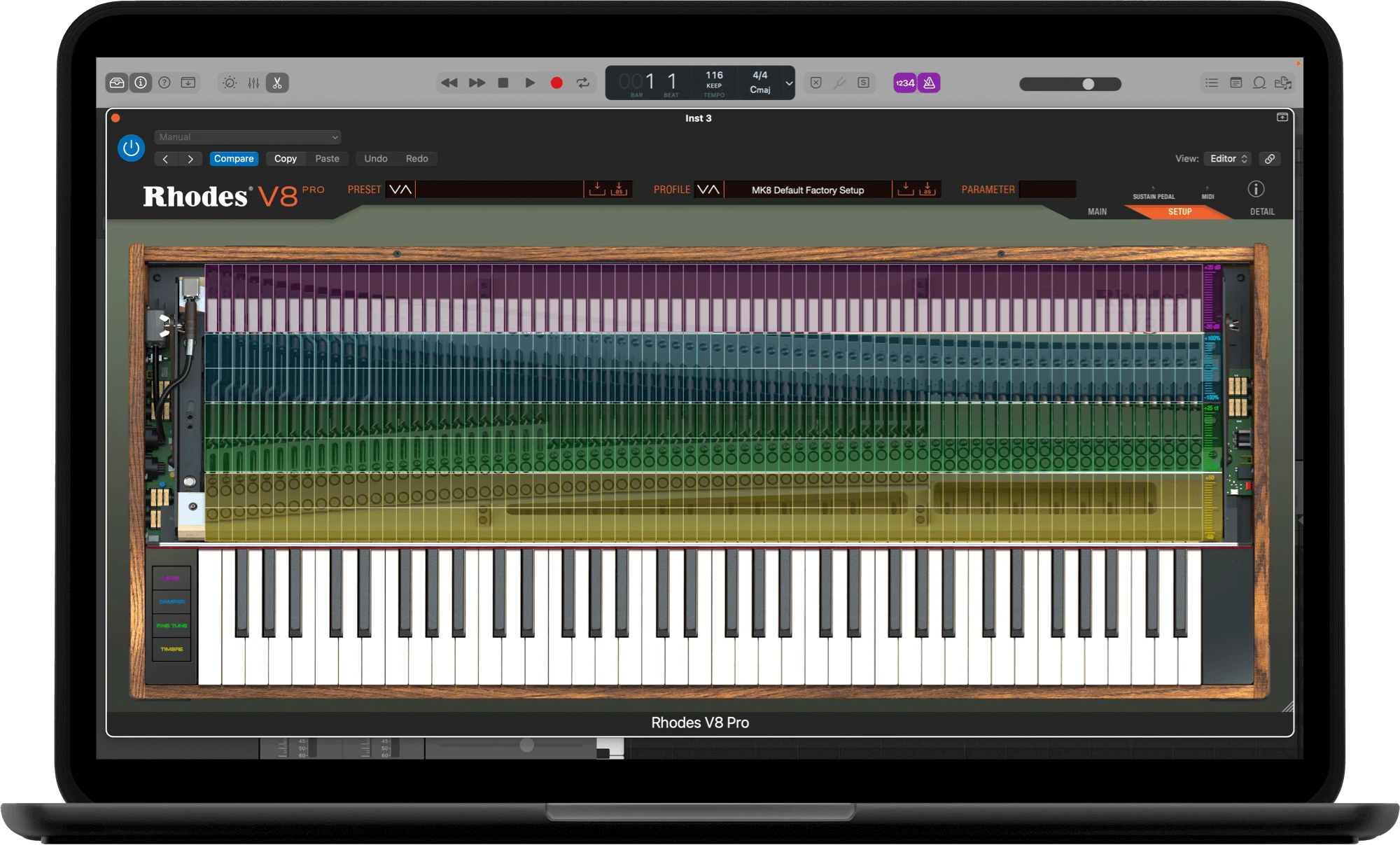The height and width of the screenshot is (845, 1400).
Task: Open the Manual settings dropdown
Action: point(248,137)
